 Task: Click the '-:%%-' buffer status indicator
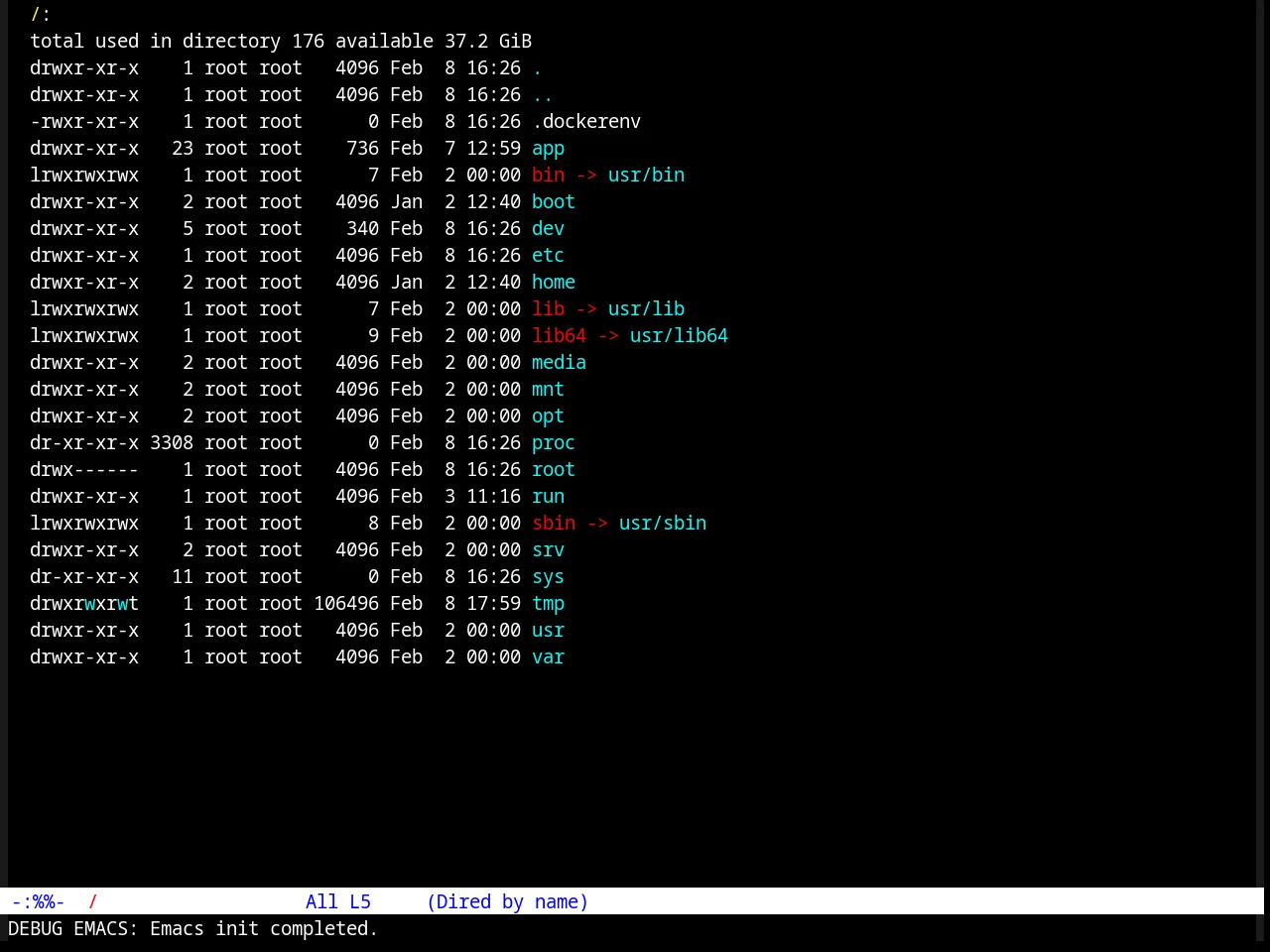(x=38, y=901)
